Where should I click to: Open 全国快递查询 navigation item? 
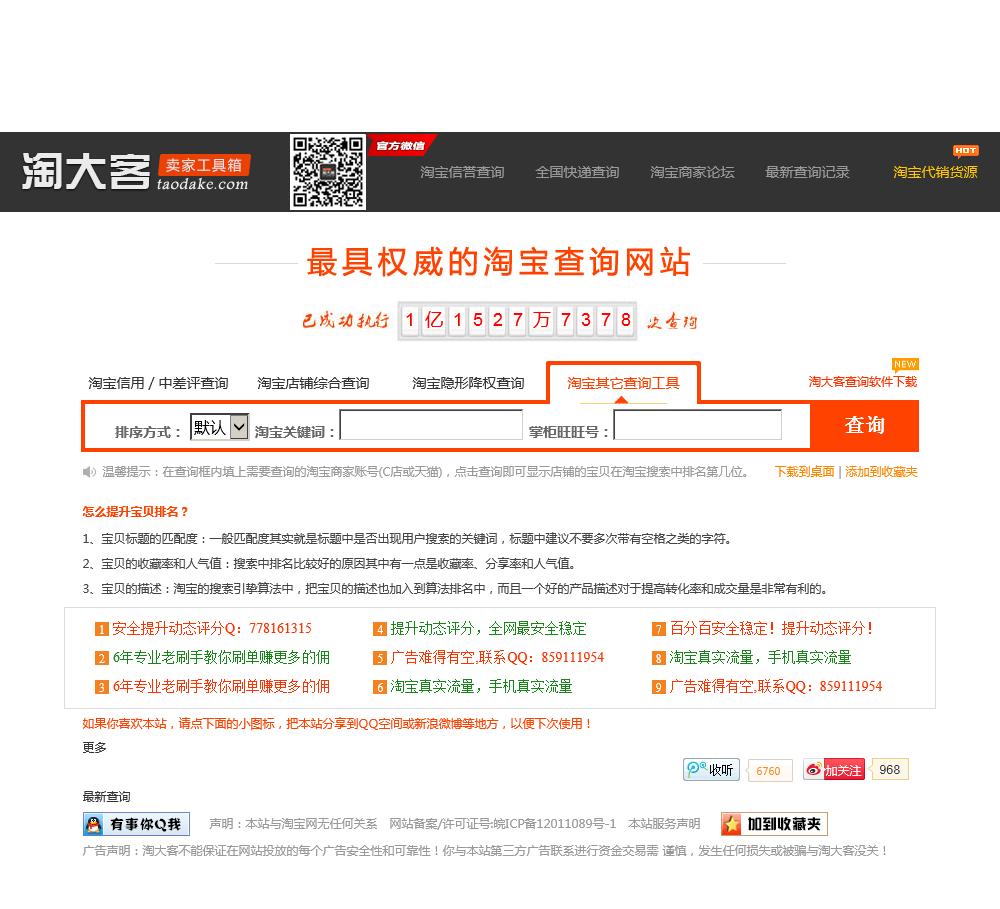pos(577,172)
